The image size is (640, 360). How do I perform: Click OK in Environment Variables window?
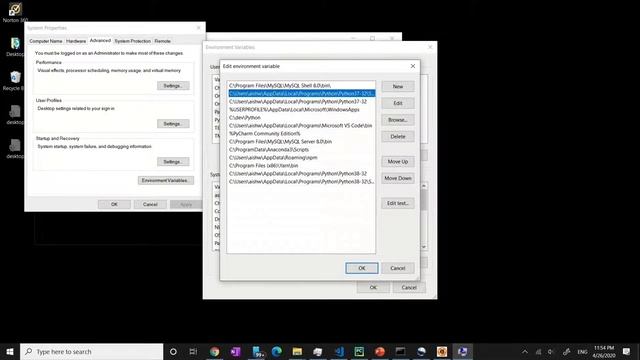[x=373, y=288]
